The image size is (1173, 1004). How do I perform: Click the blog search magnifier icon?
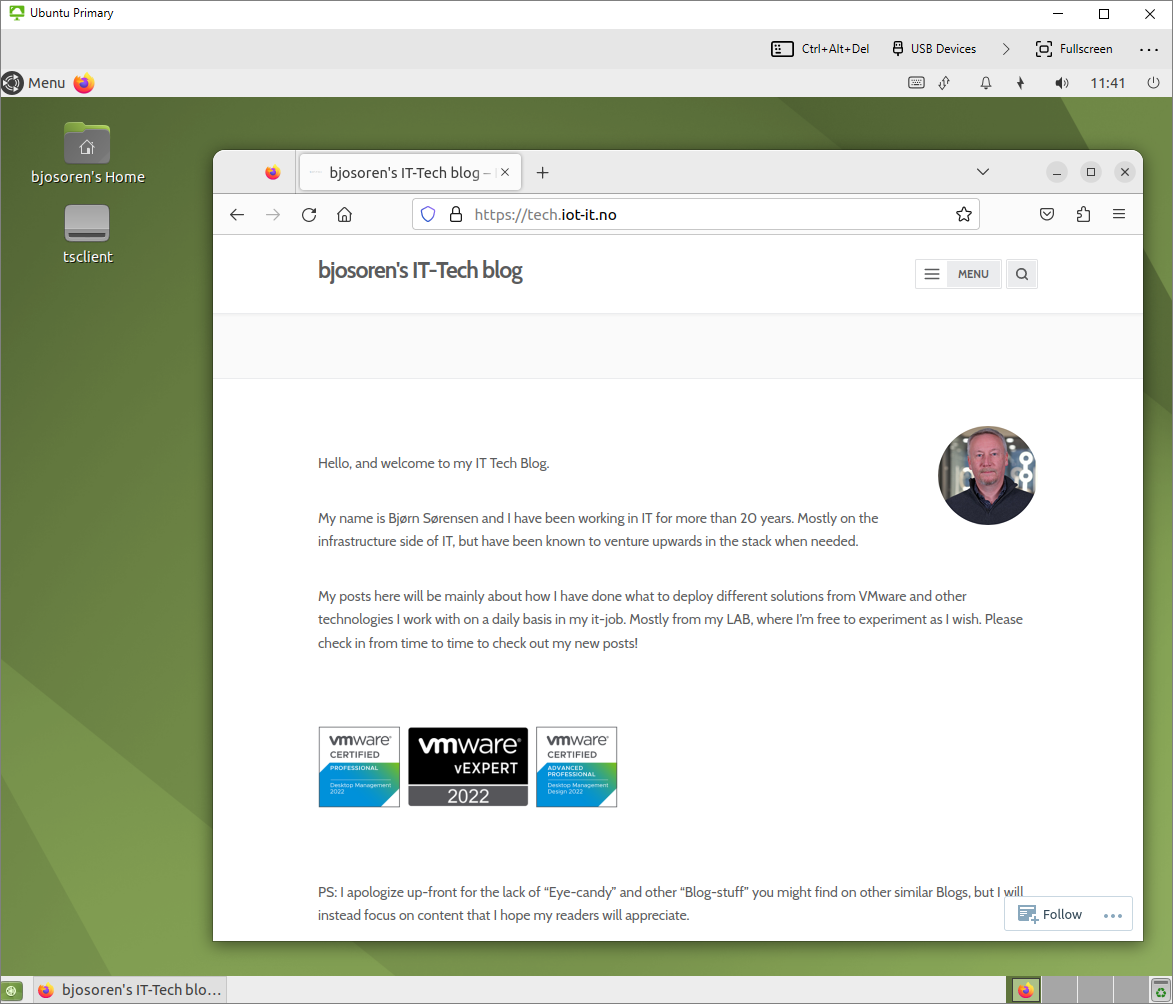[x=1021, y=274]
